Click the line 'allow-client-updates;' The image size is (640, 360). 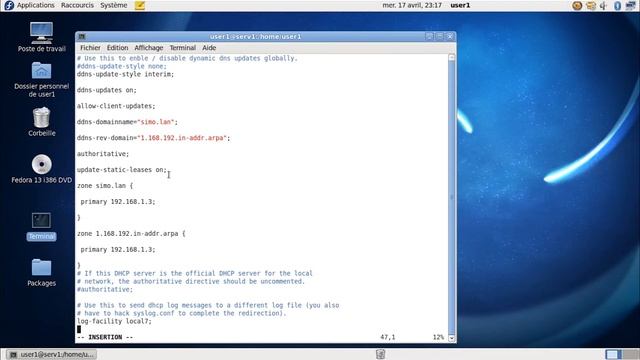[x=116, y=106]
